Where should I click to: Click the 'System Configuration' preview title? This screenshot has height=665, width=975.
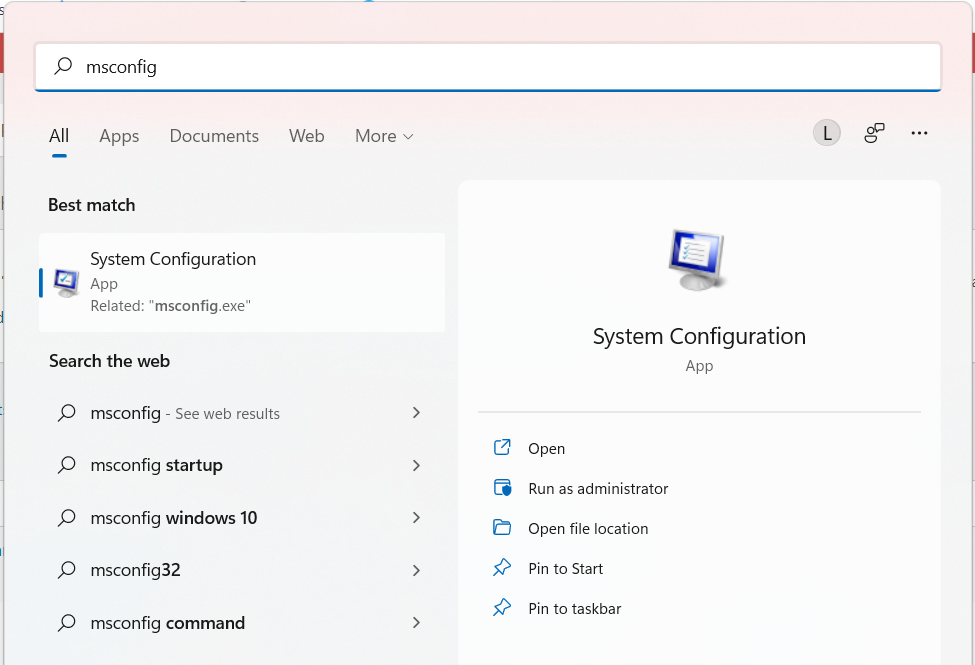tap(699, 337)
